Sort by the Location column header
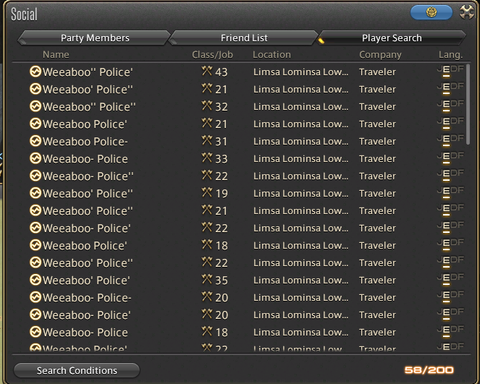 click(x=272, y=54)
